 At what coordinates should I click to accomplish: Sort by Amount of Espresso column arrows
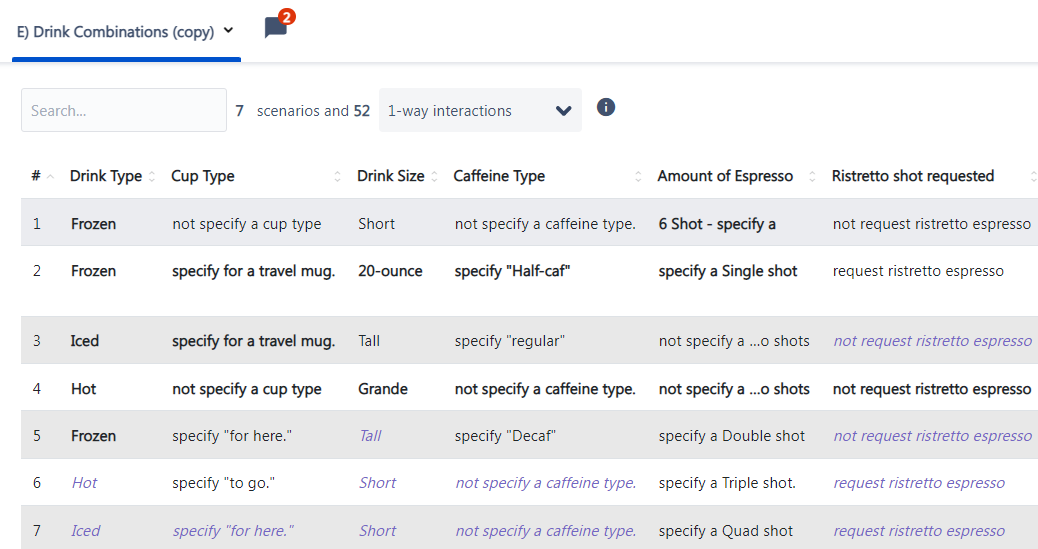(x=812, y=176)
